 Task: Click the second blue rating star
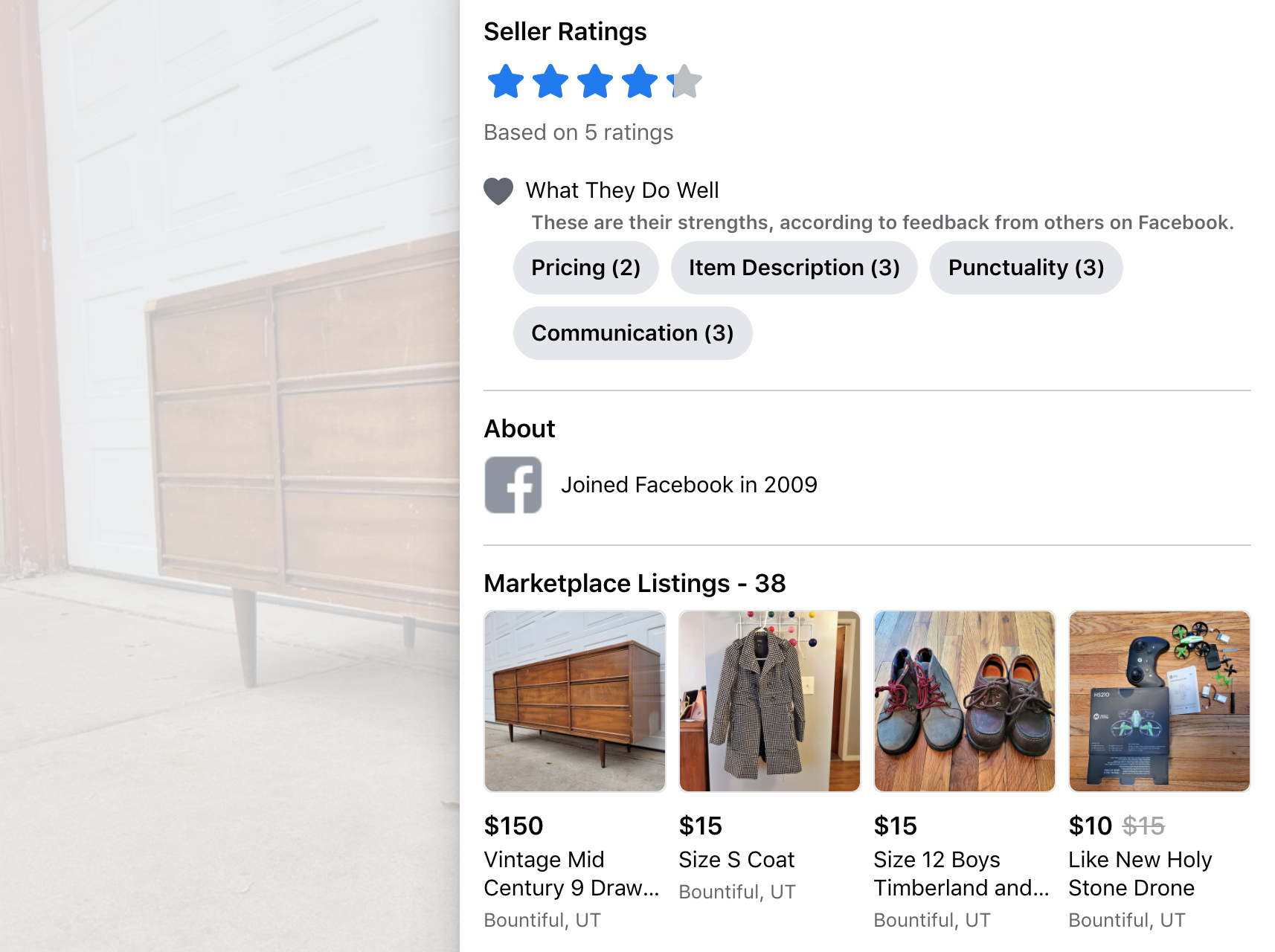550,82
